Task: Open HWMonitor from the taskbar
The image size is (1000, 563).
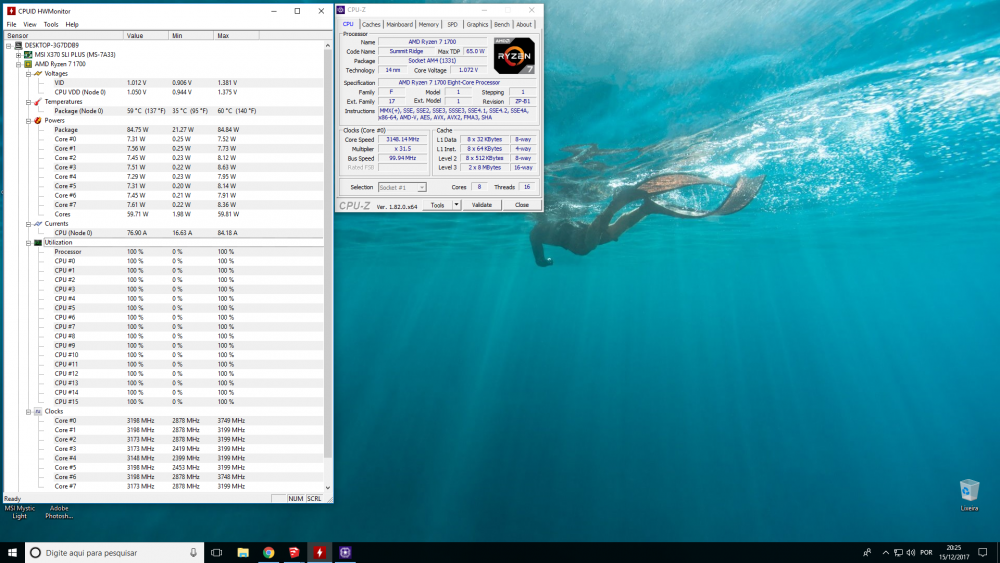Action: 320,552
